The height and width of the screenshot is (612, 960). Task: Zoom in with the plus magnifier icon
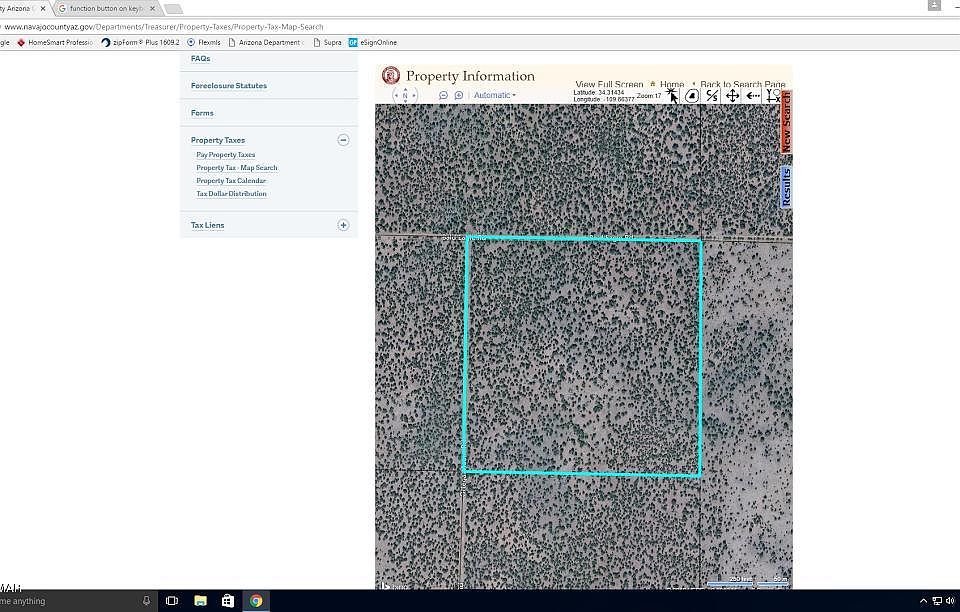(x=459, y=95)
